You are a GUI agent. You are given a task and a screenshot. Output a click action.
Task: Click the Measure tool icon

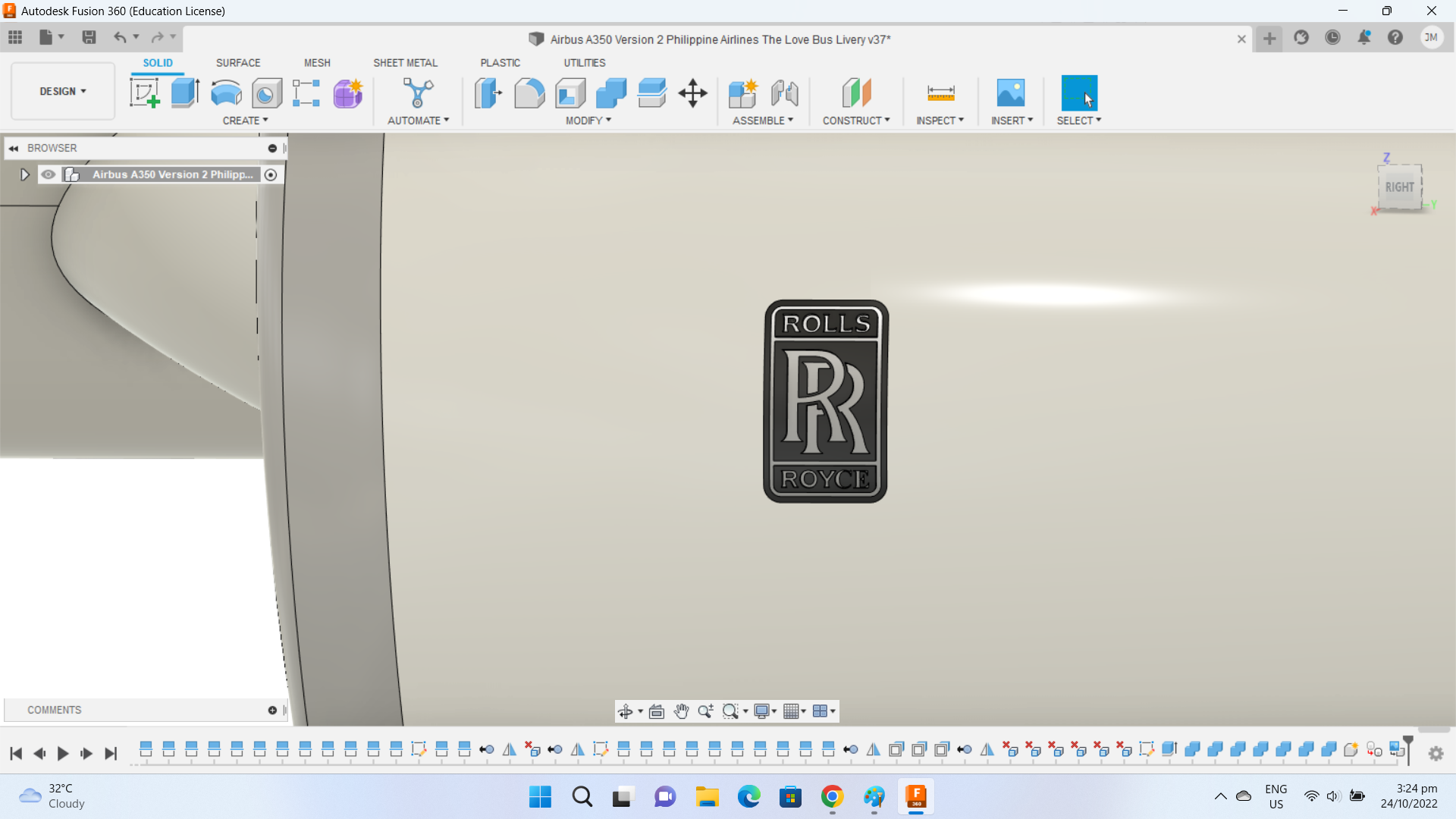[x=940, y=93]
